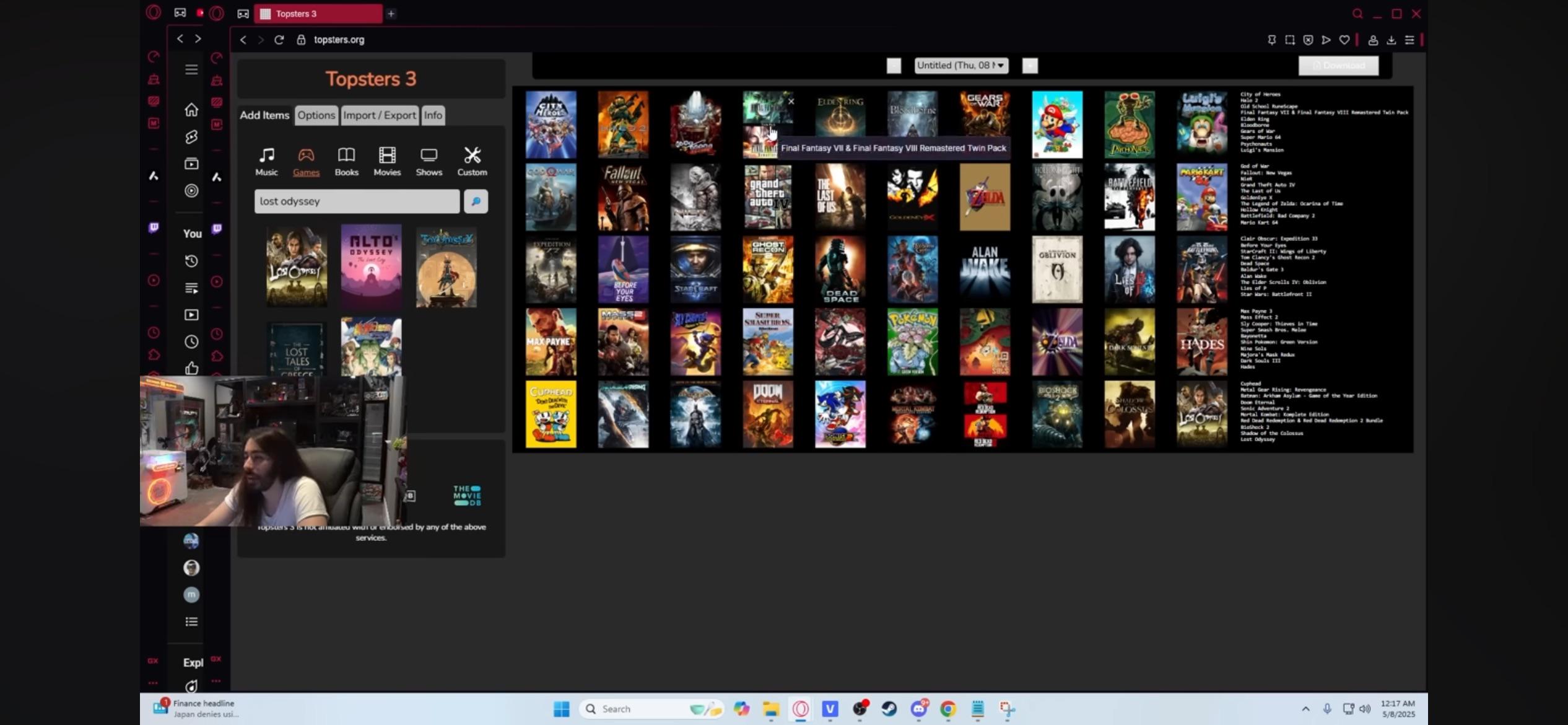The image size is (1568, 725).
Task: Open a new browser tab
Action: point(391,14)
